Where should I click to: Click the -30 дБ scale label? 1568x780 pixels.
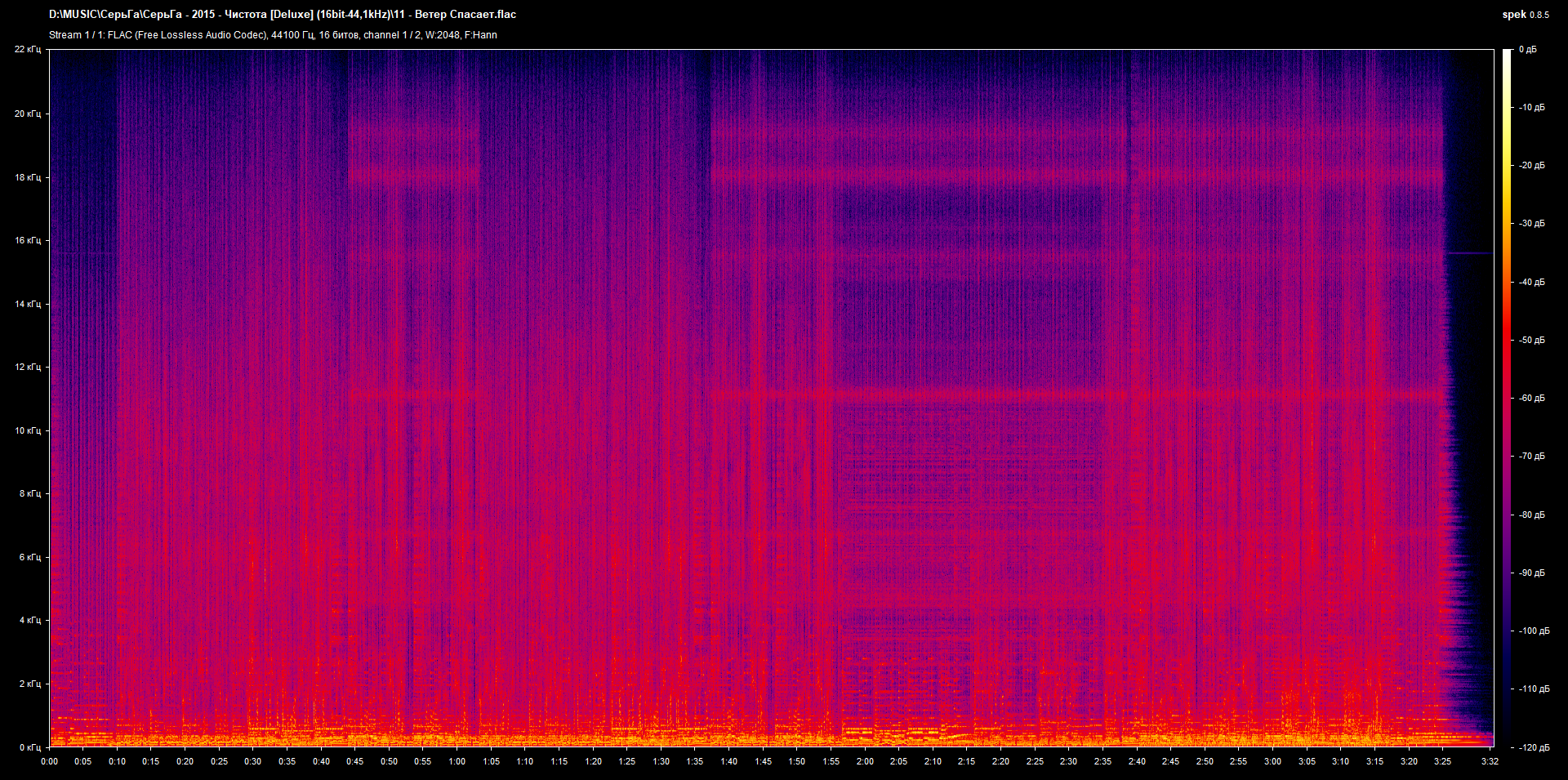(1531, 224)
